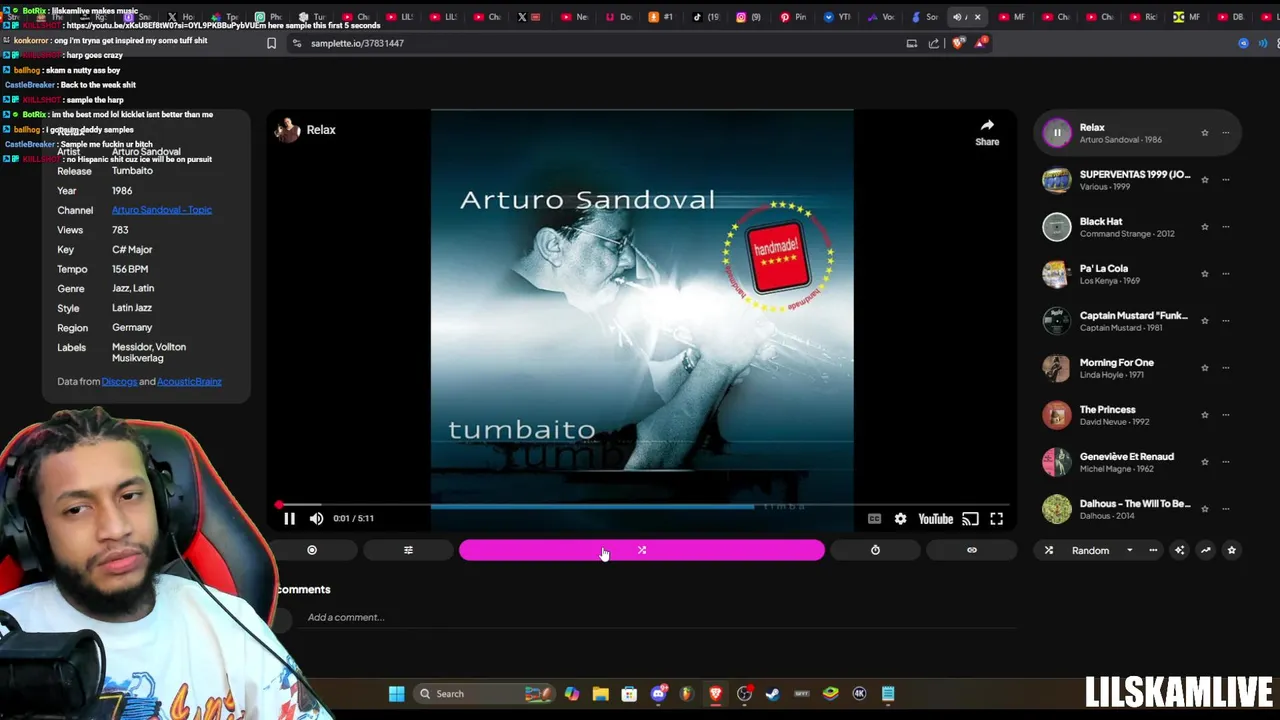Hit the pink shuffle random sample button
The width and height of the screenshot is (1280, 720).
(x=642, y=550)
